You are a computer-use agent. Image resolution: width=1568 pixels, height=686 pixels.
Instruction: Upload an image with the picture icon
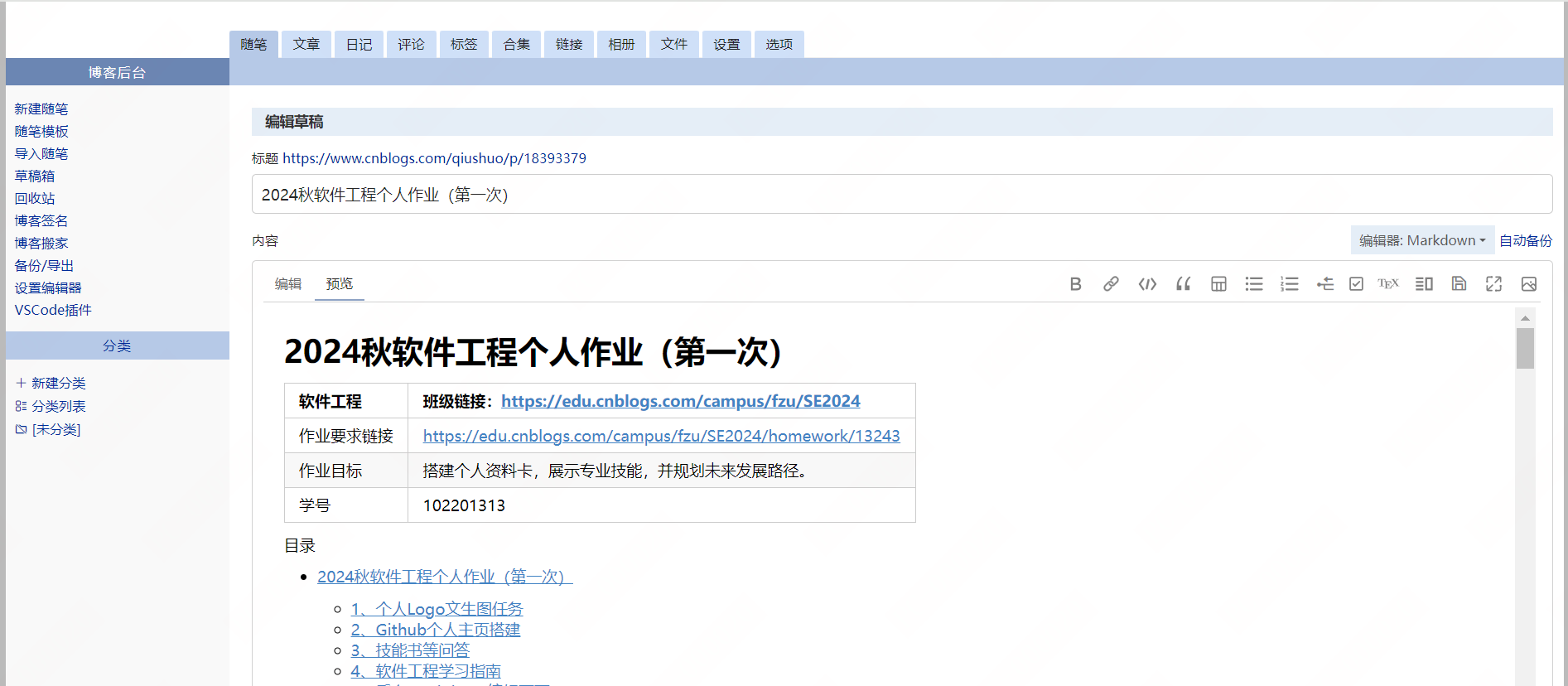pyautogui.click(x=1529, y=284)
